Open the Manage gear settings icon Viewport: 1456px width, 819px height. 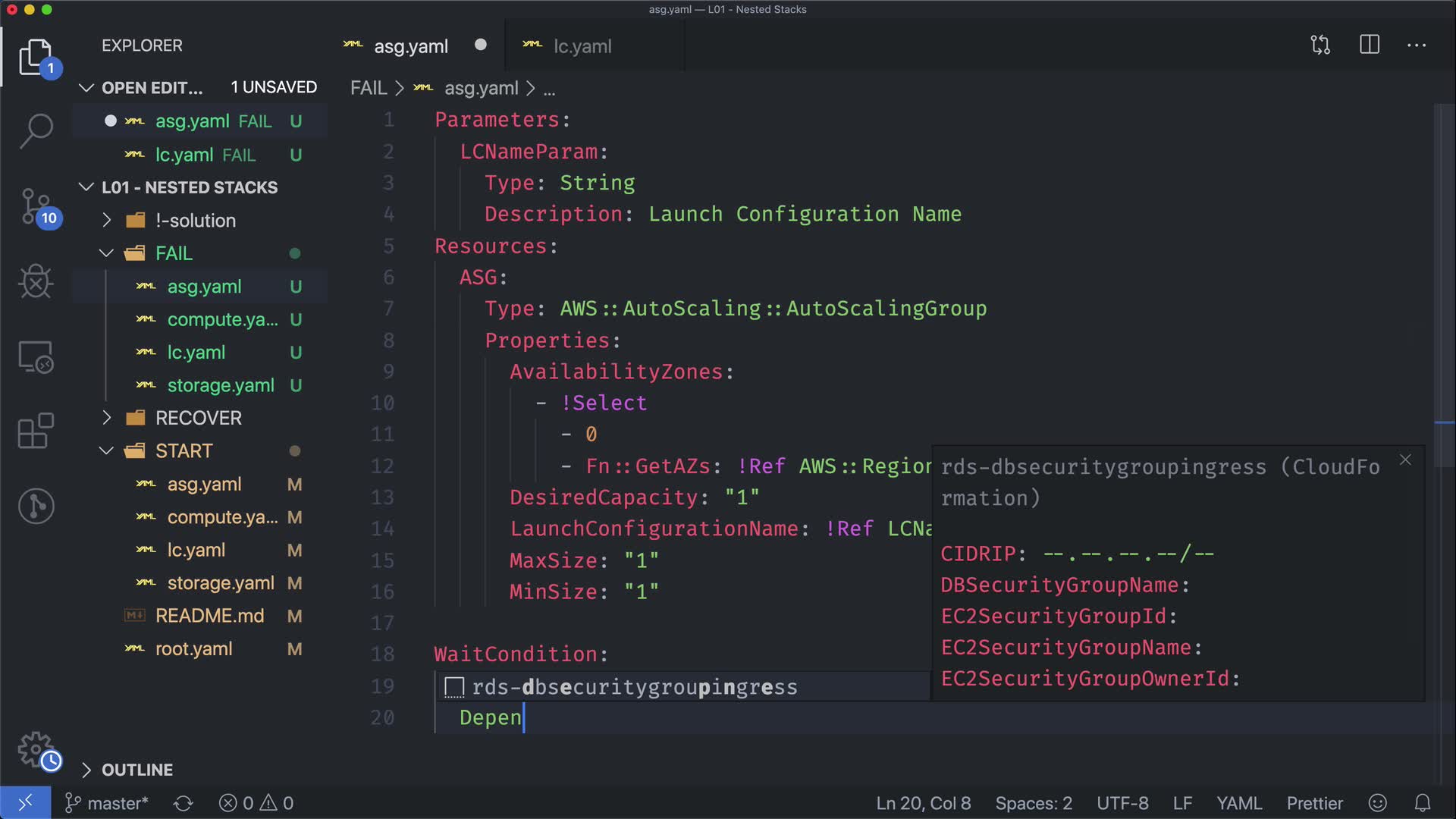(x=36, y=749)
